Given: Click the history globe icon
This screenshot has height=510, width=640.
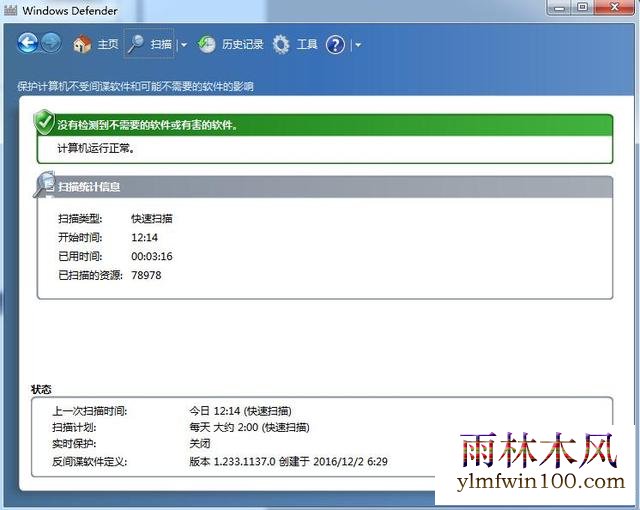Looking at the screenshot, I should click(207, 44).
